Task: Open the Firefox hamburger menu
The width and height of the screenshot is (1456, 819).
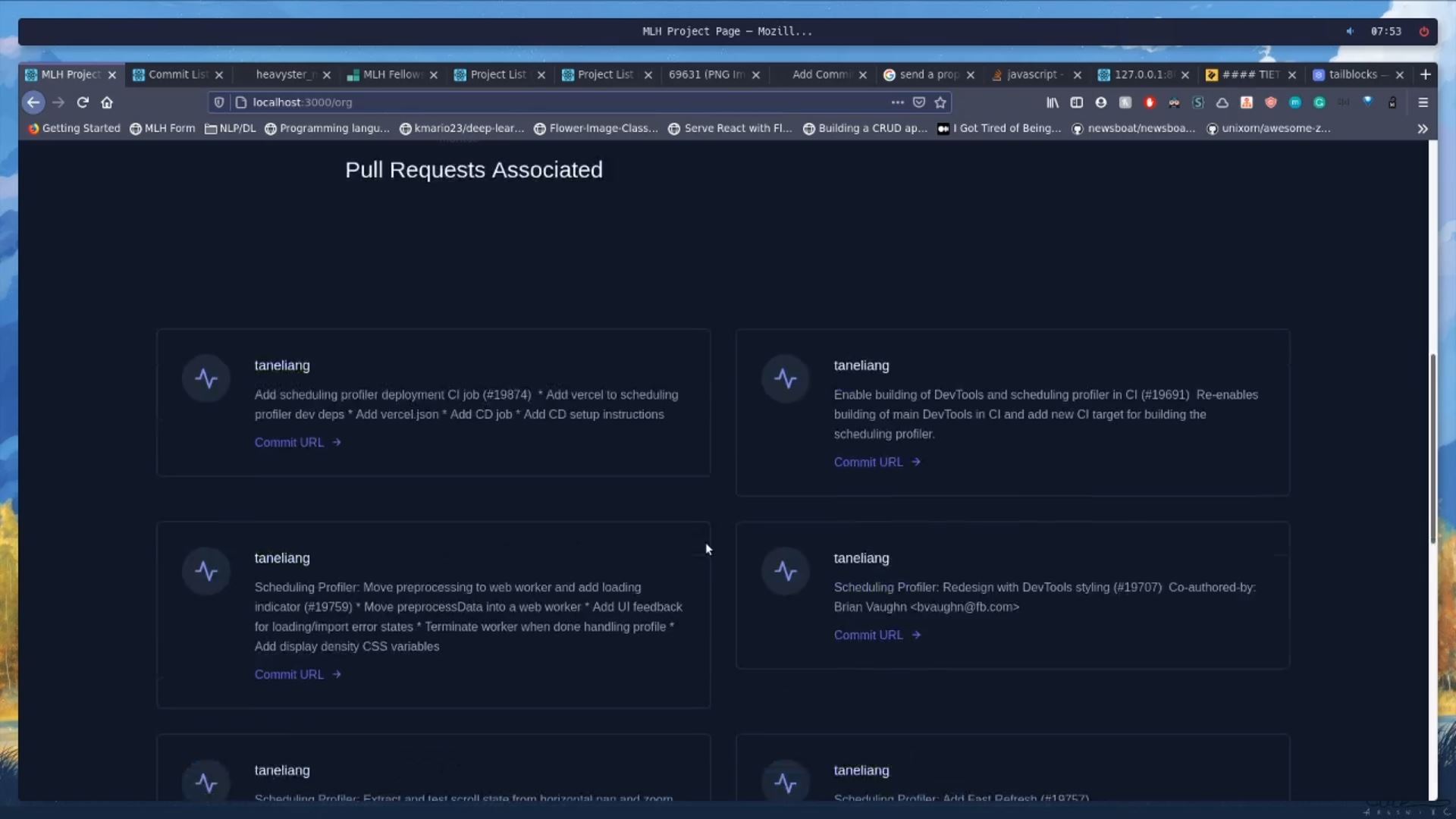Action: [1423, 102]
